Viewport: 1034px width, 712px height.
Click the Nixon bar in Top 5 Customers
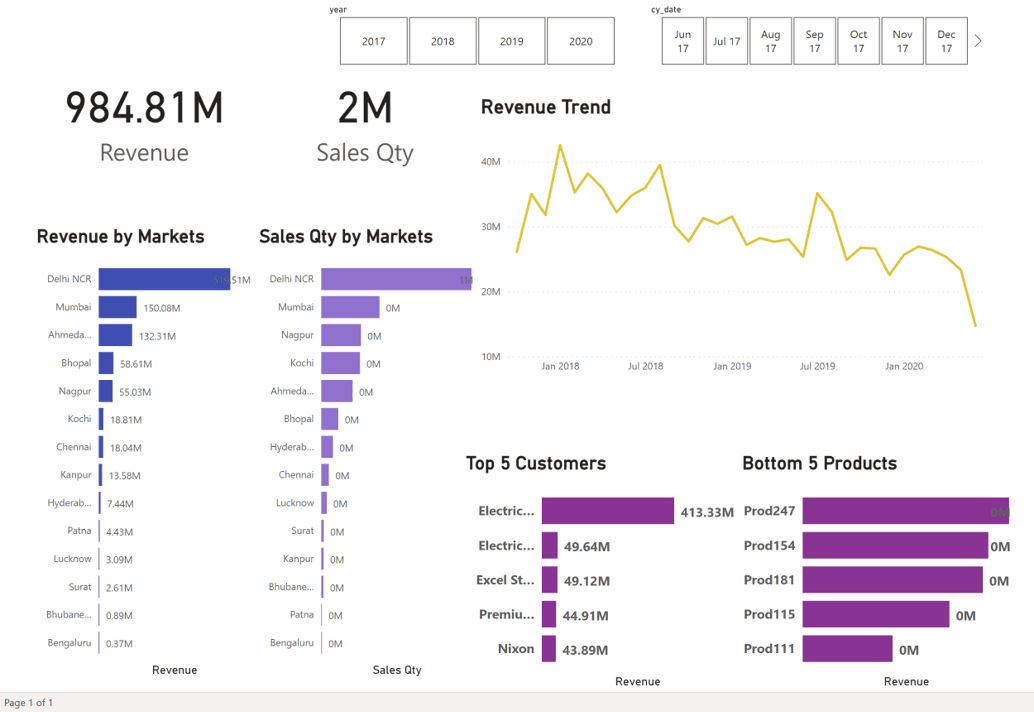tap(548, 648)
